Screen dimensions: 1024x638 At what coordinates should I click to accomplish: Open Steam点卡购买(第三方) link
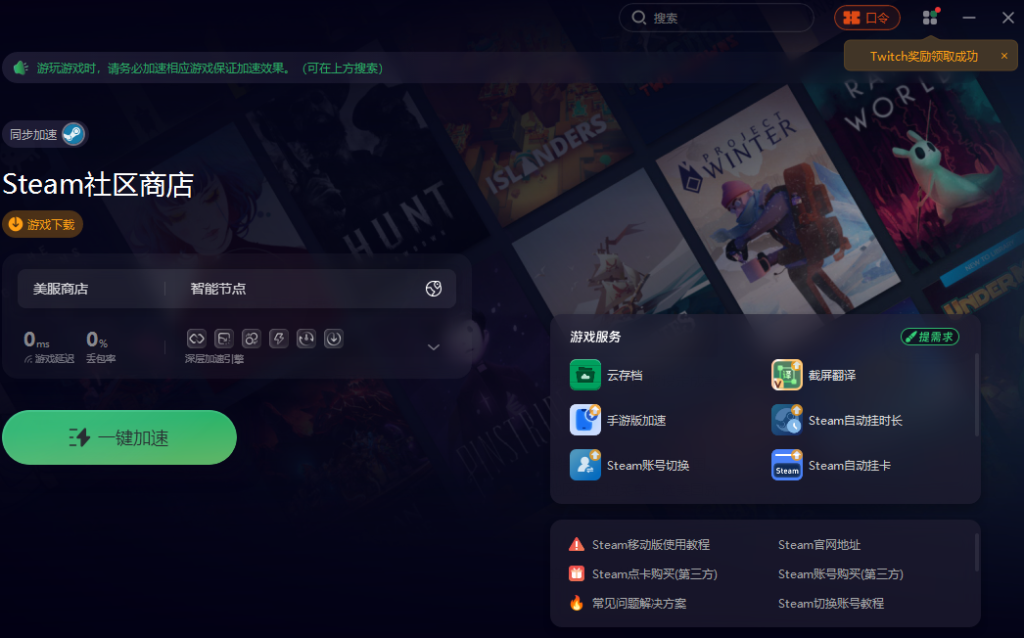pyautogui.click(x=654, y=574)
